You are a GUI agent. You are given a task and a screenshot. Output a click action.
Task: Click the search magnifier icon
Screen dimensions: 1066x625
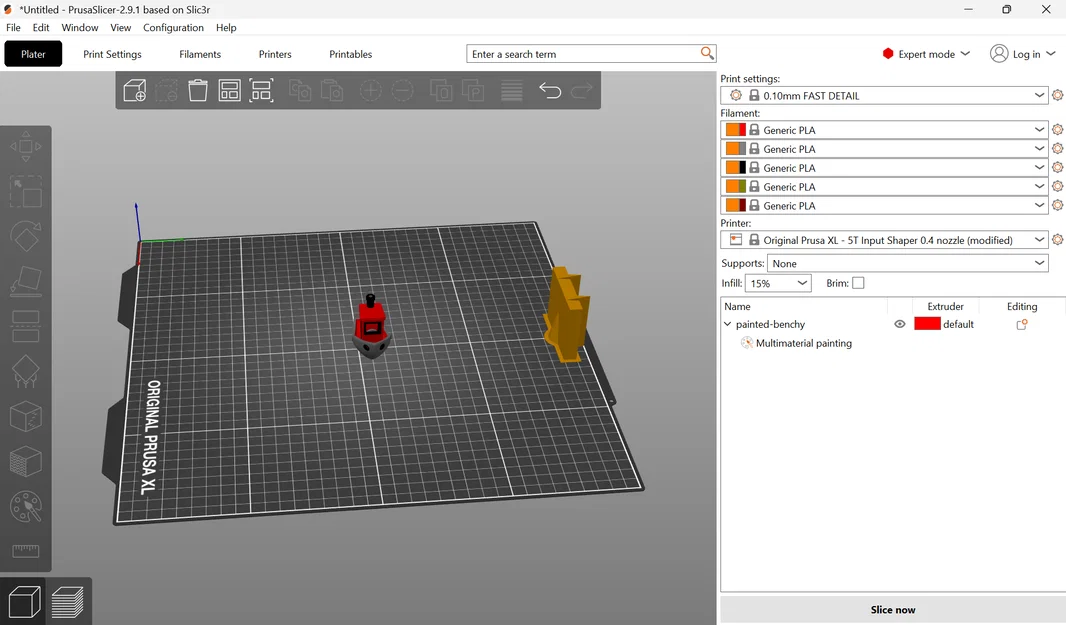[x=707, y=53]
